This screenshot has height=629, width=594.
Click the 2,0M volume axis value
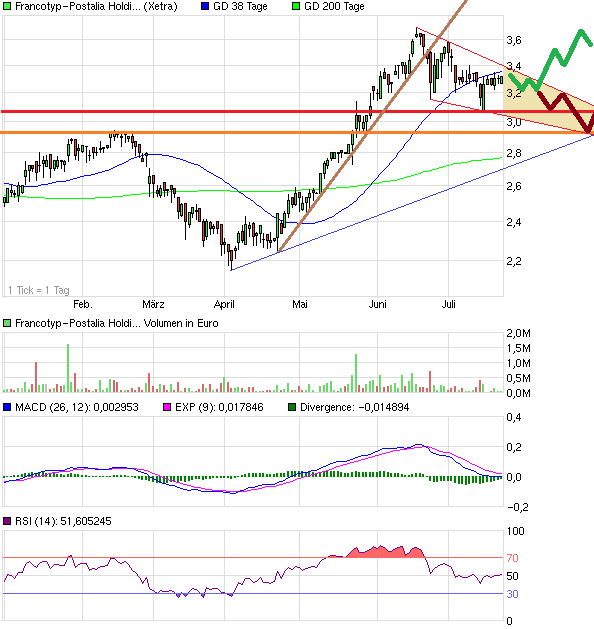tap(518, 333)
